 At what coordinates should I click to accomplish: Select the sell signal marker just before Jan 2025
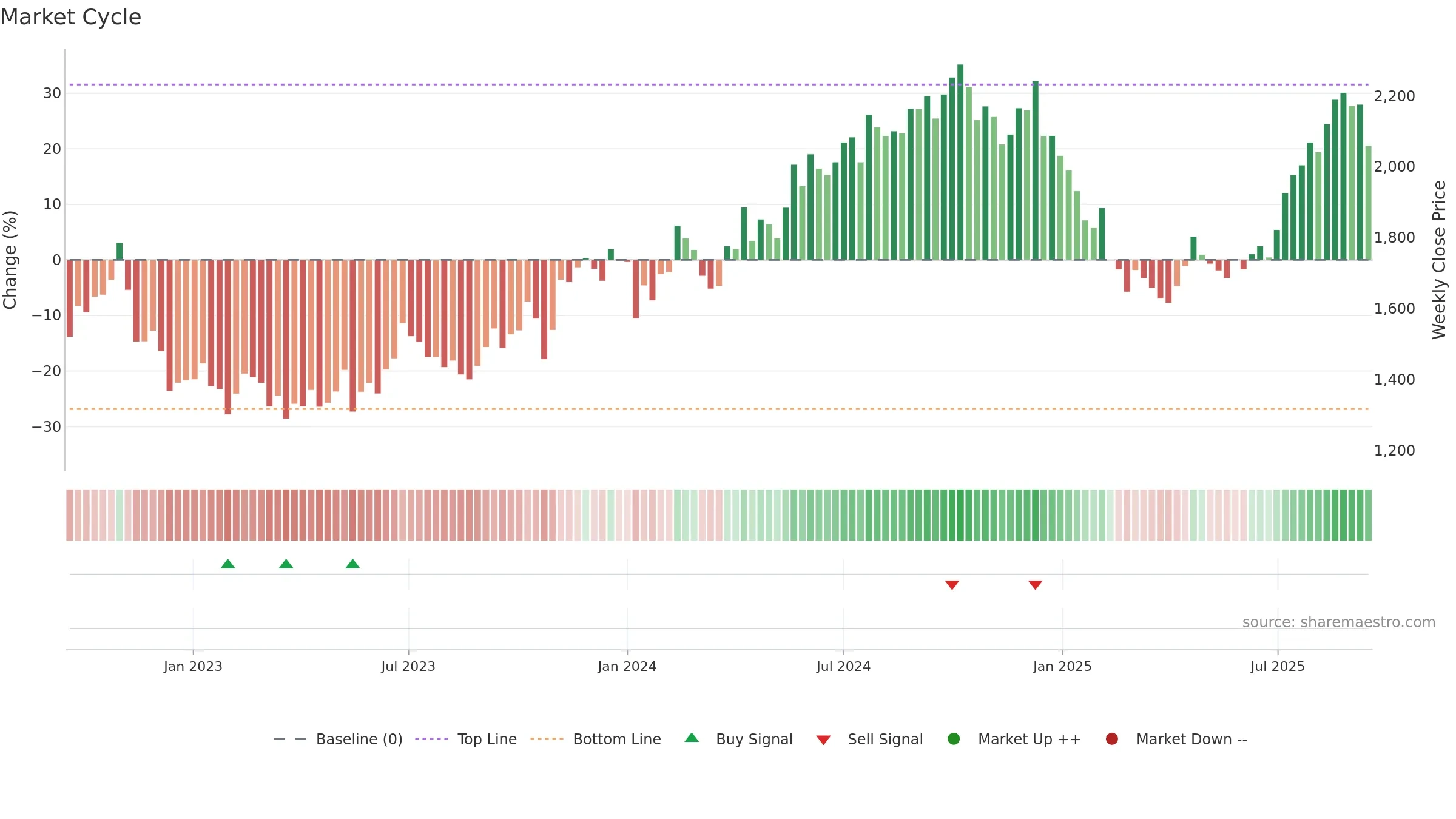1036,585
